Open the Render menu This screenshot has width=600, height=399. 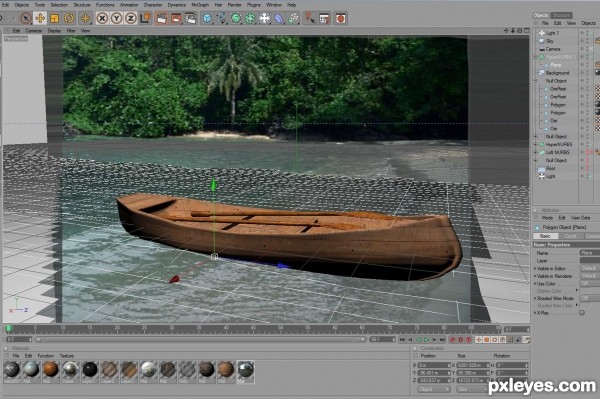pos(235,5)
